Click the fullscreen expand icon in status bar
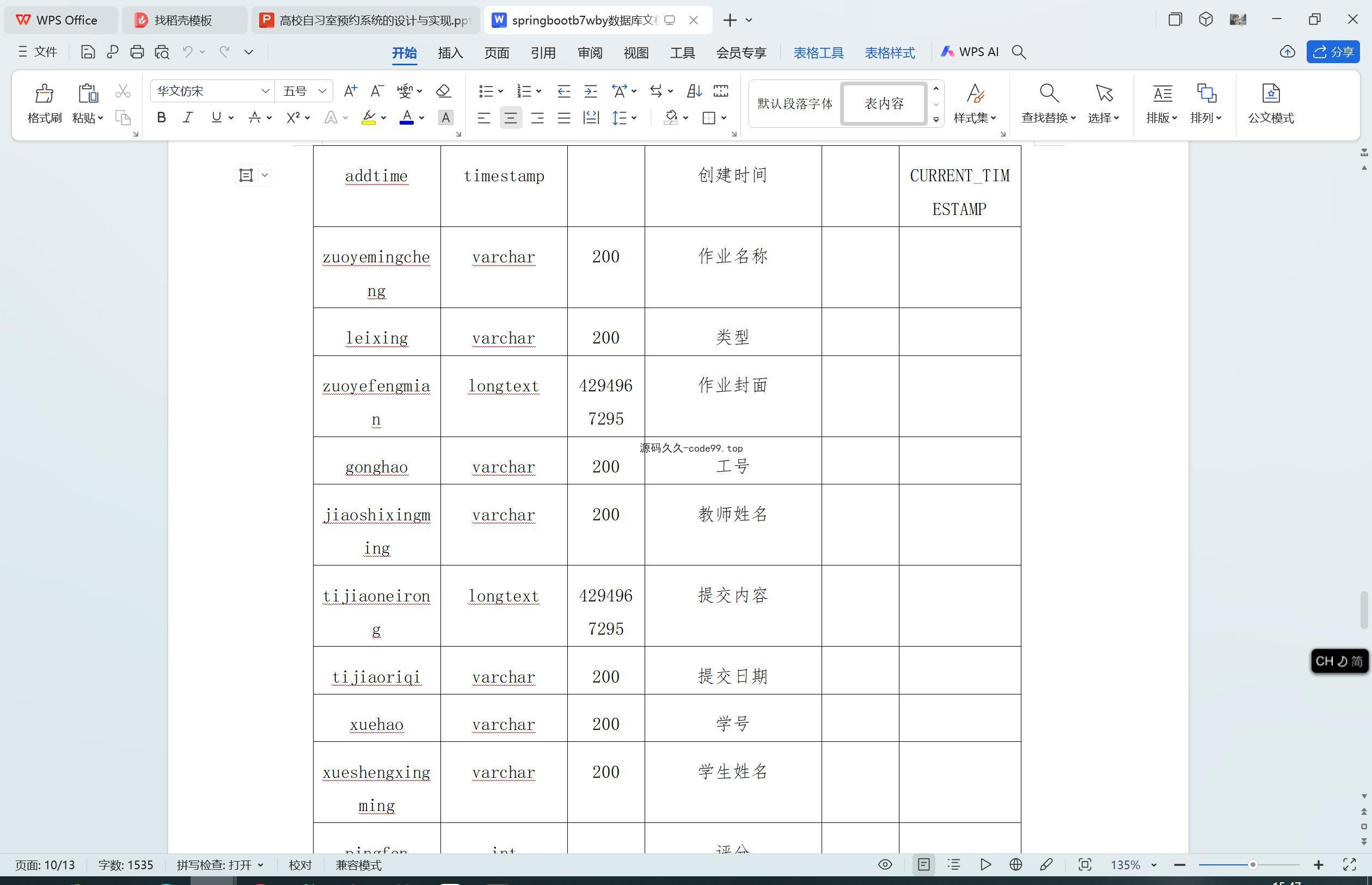 pyautogui.click(x=1350, y=865)
